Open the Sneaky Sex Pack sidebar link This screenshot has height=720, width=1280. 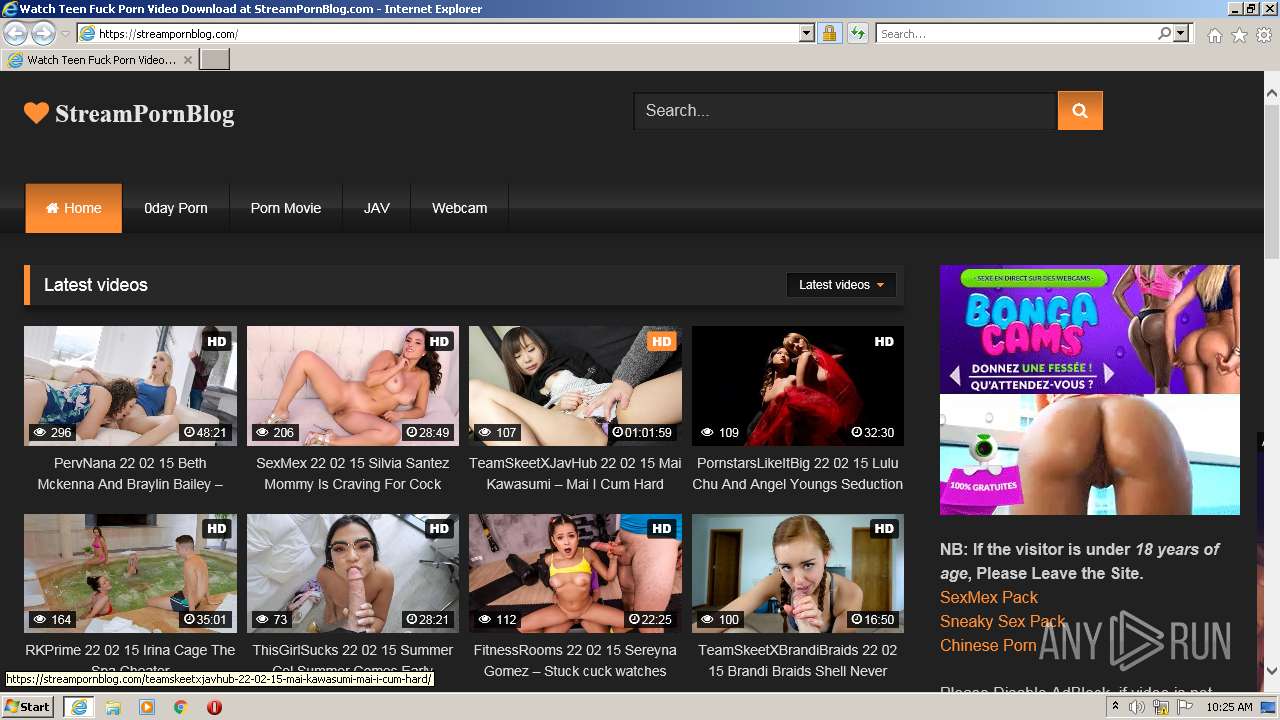(1003, 621)
